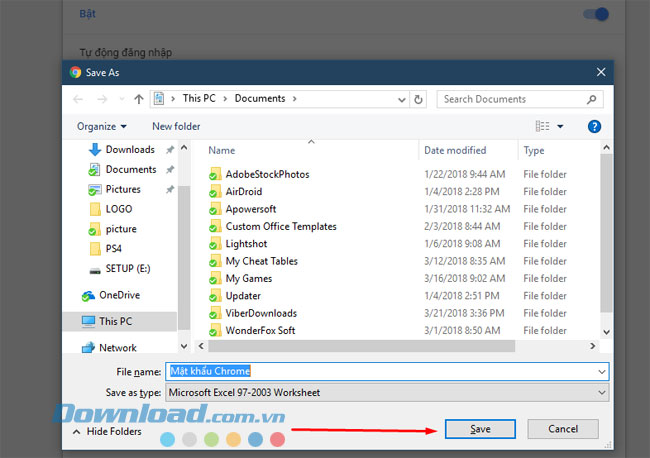Open the Save as type dropdown
This screenshot has width=650, height=458.
[387, 393]
